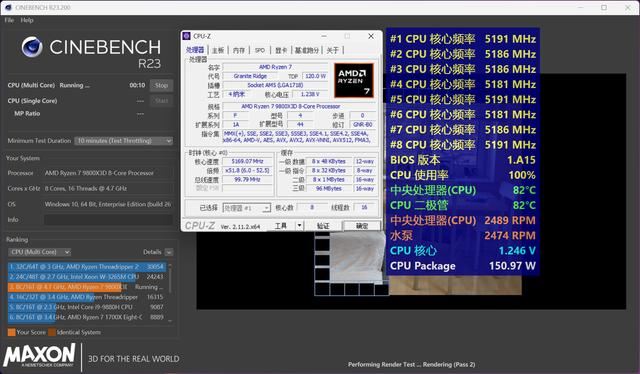
Task: Click the 确定 OK button in CPU-Z
Action: [362, 226]
